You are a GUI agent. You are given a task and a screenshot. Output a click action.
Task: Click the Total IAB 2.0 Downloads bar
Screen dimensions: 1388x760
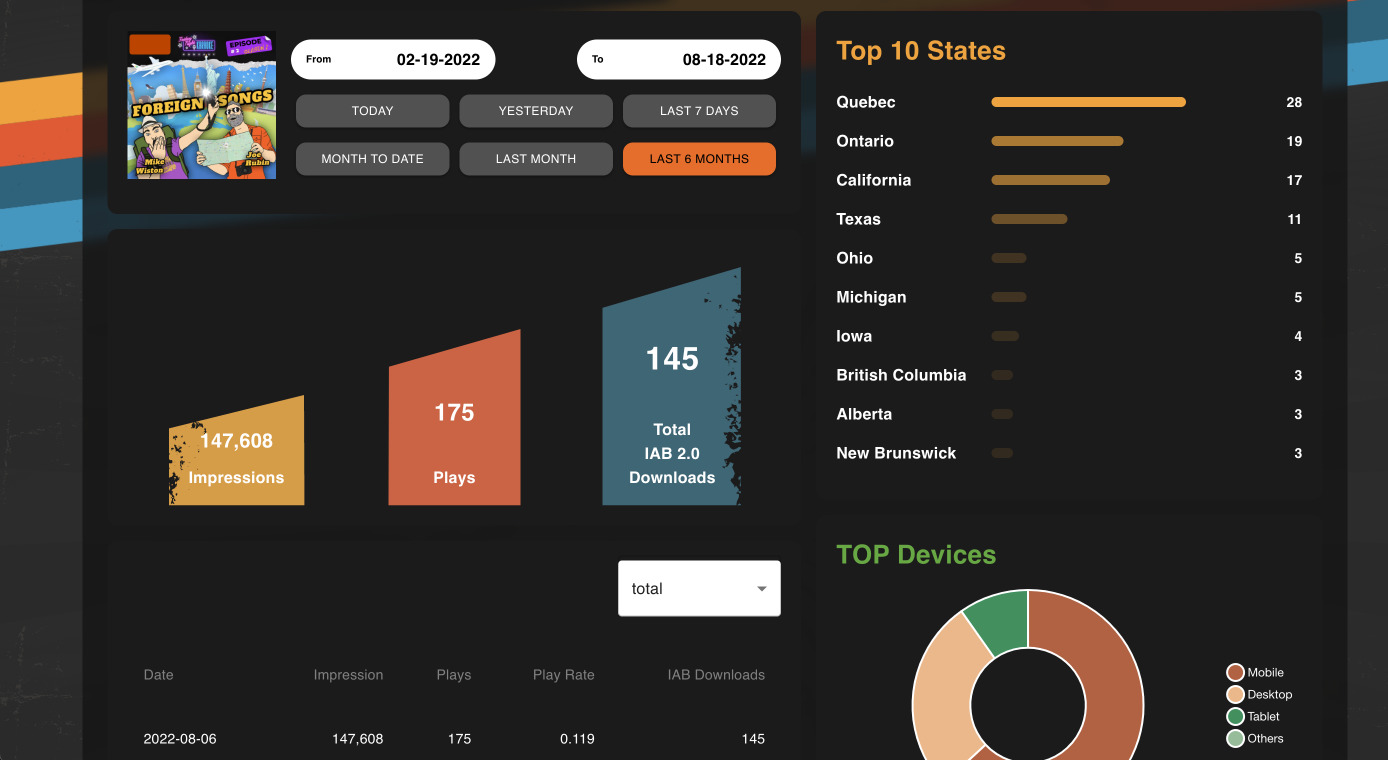click(672, 387)
